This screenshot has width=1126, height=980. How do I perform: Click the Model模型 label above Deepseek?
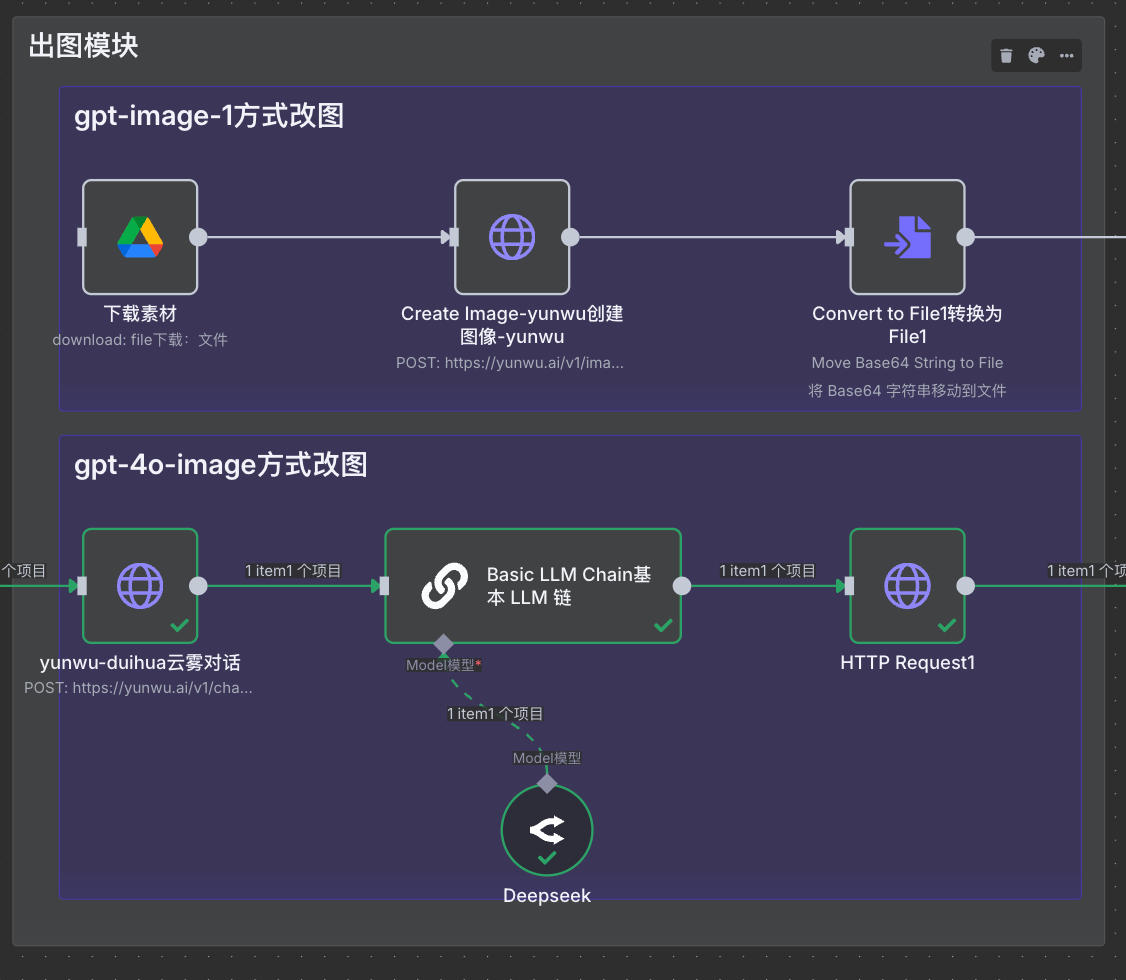[546, 758]
